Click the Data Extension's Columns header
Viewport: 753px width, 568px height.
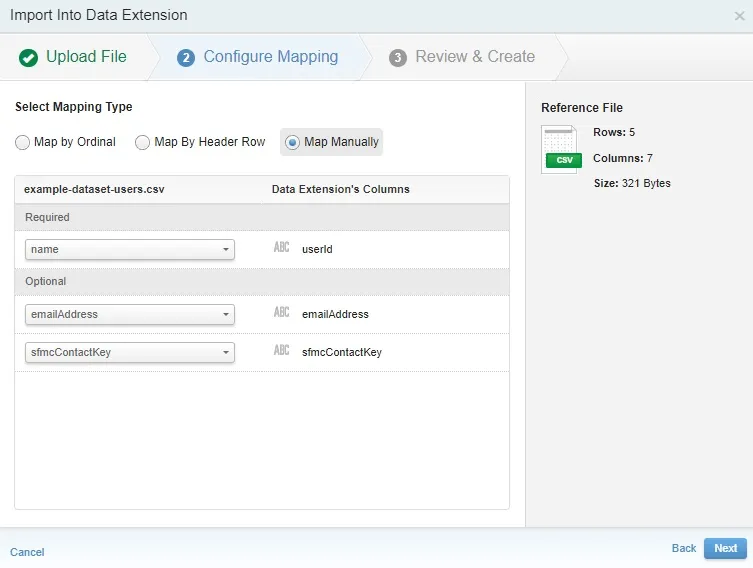coord(340,189)
